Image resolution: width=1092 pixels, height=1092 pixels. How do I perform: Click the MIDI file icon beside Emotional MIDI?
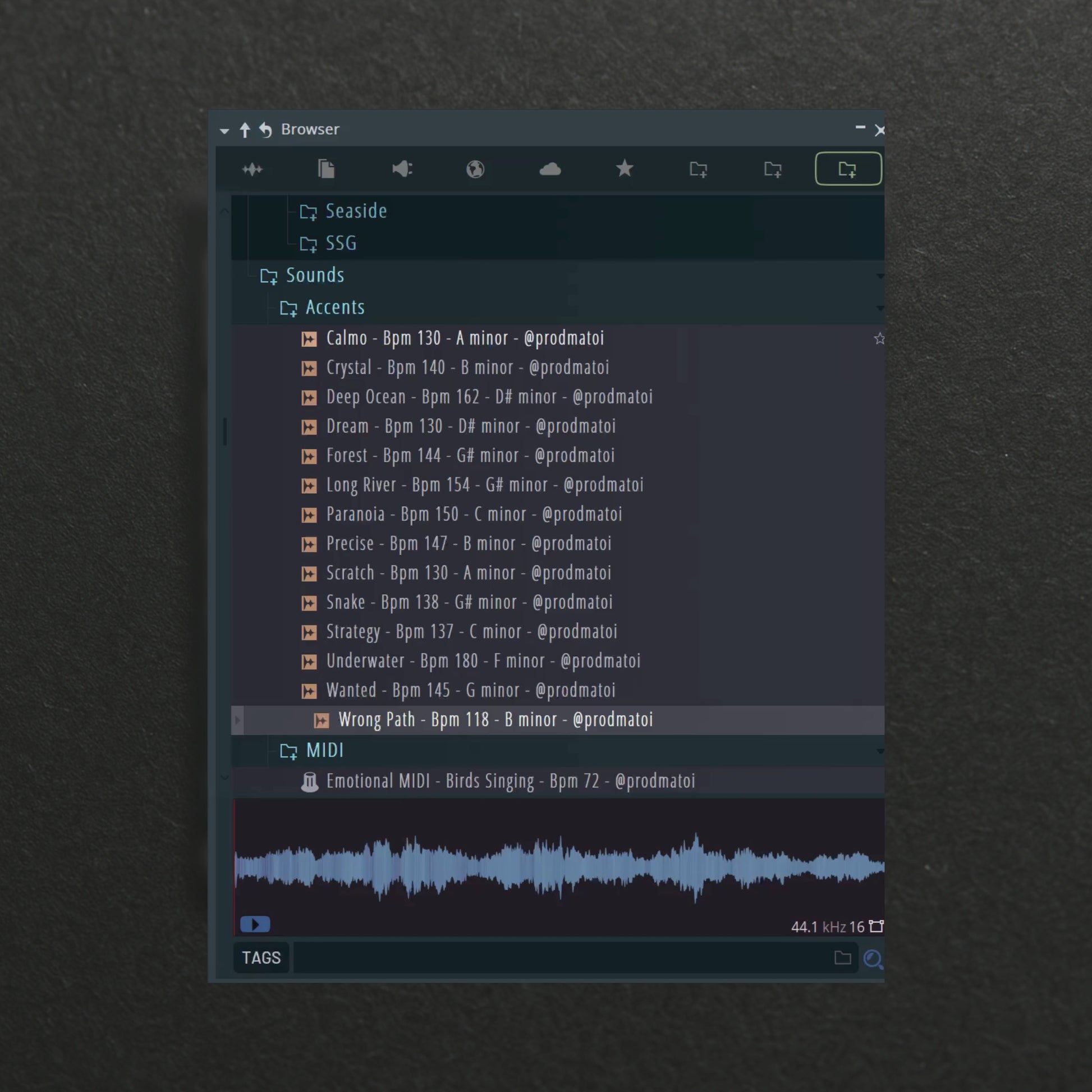(x=309, y=782)
